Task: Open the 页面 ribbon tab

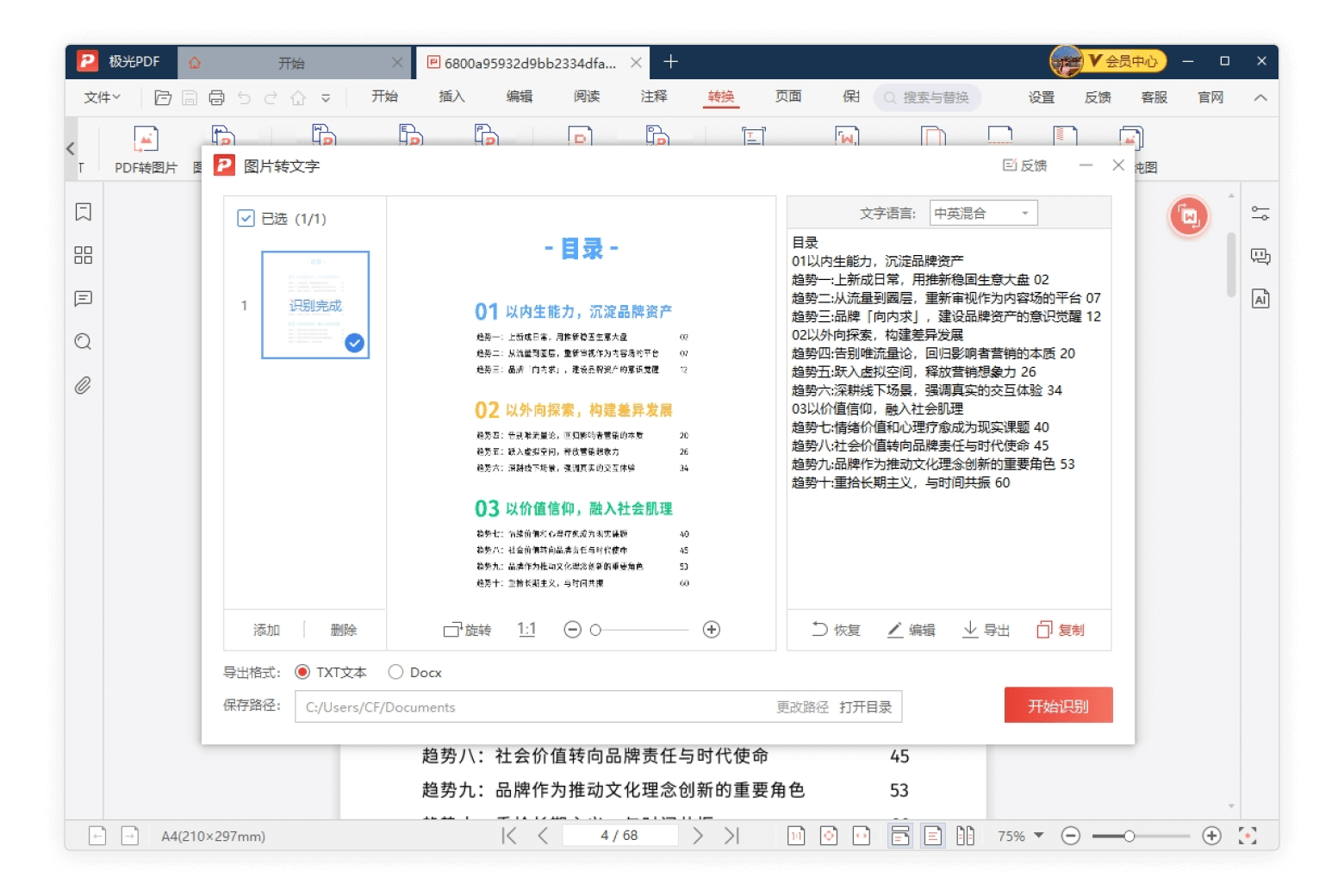Action: (788, 96)
